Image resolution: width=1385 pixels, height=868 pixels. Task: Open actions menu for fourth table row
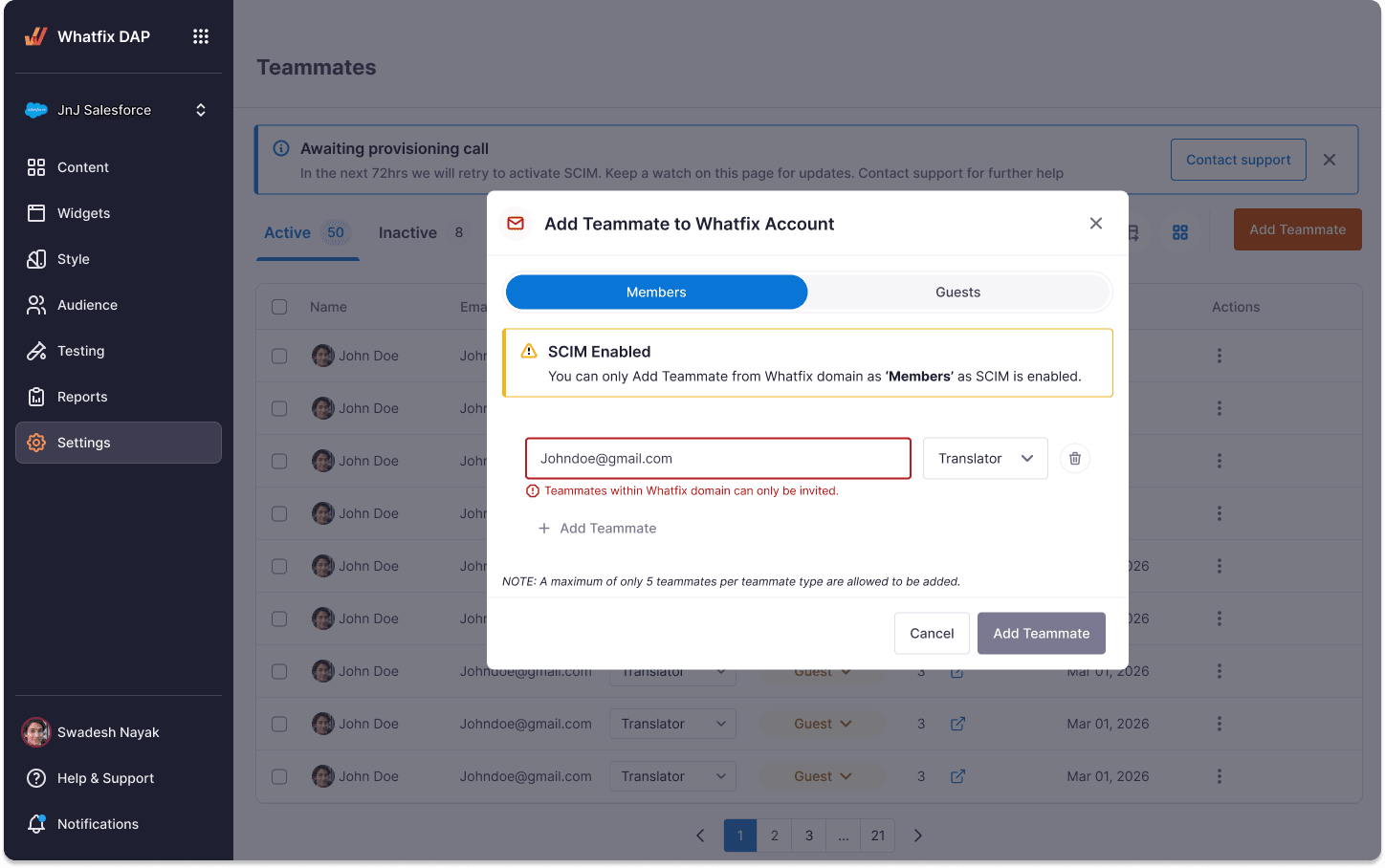(x=1219, y=513)
